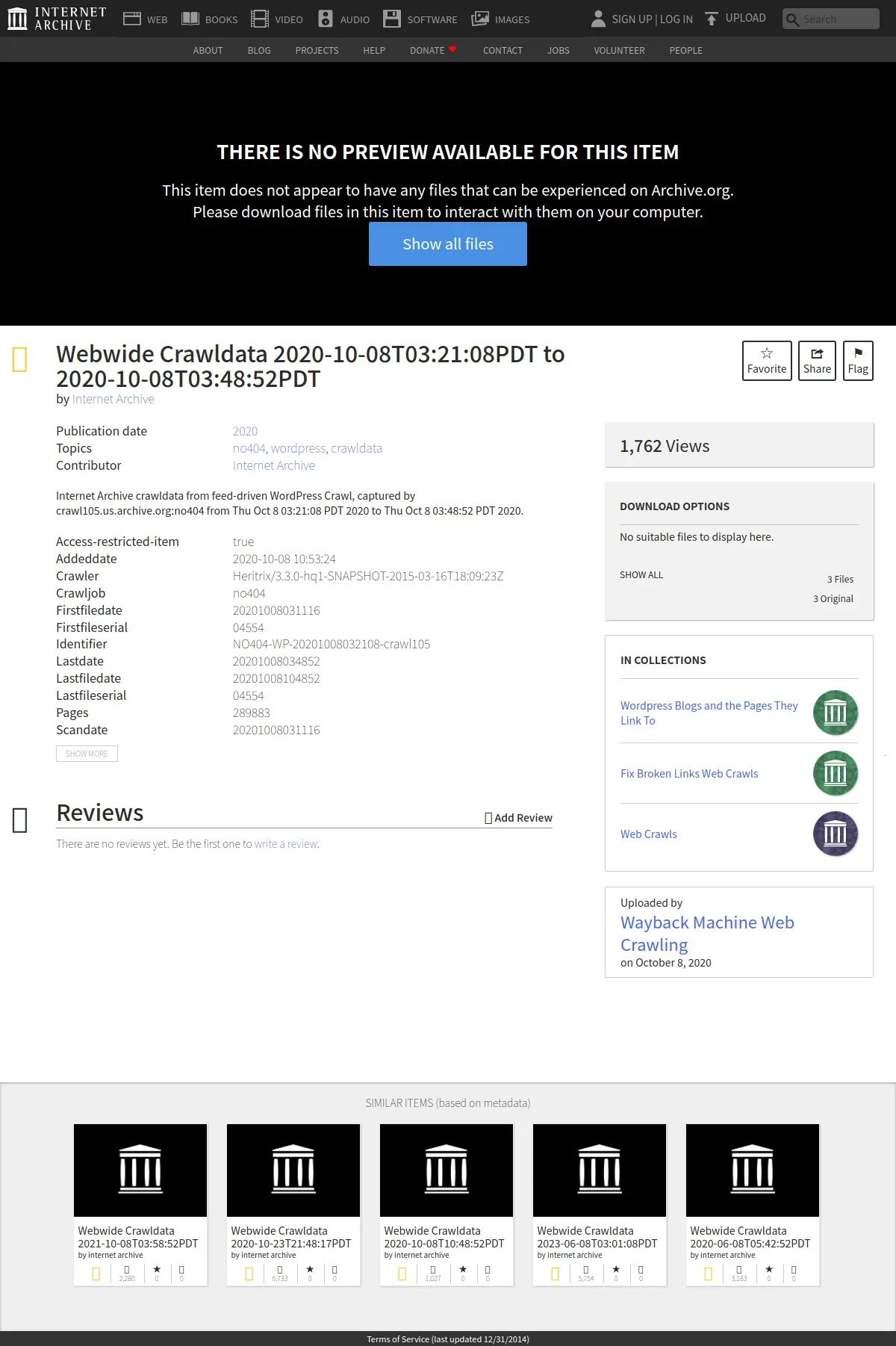Open the People menu item
Screen dimensions: 896x1346
[685, 50]
